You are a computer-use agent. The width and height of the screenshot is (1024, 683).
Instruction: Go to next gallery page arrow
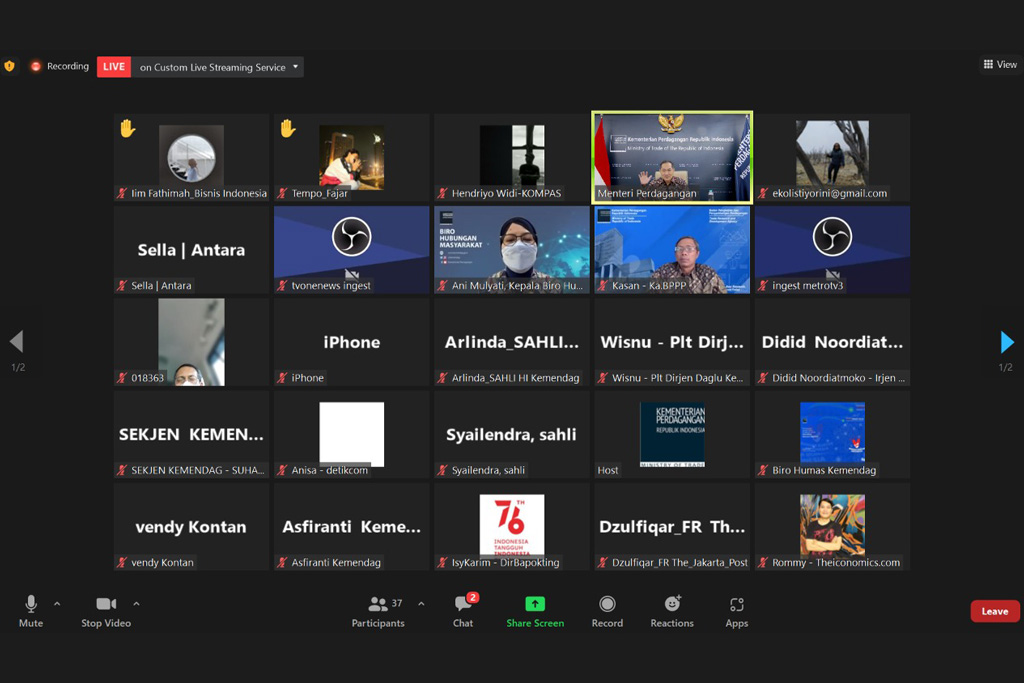click(x=1006, y=343)
